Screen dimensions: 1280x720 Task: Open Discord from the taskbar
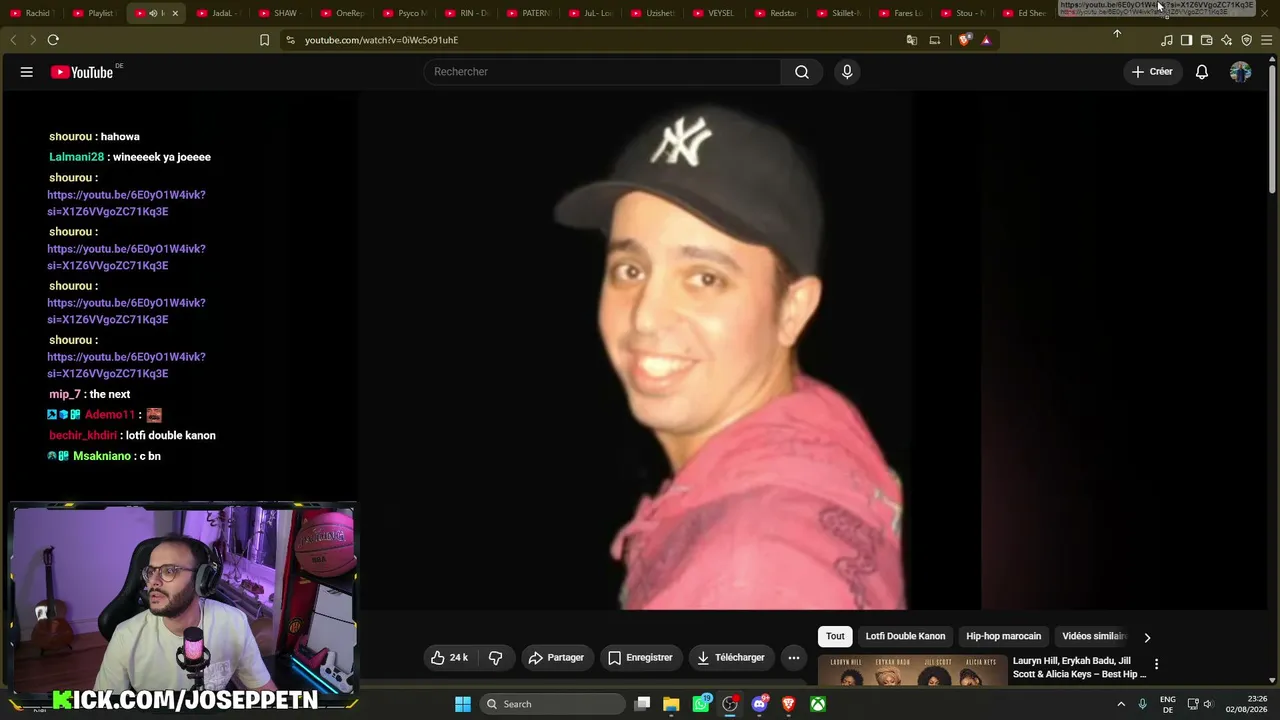tap(759, 704)
